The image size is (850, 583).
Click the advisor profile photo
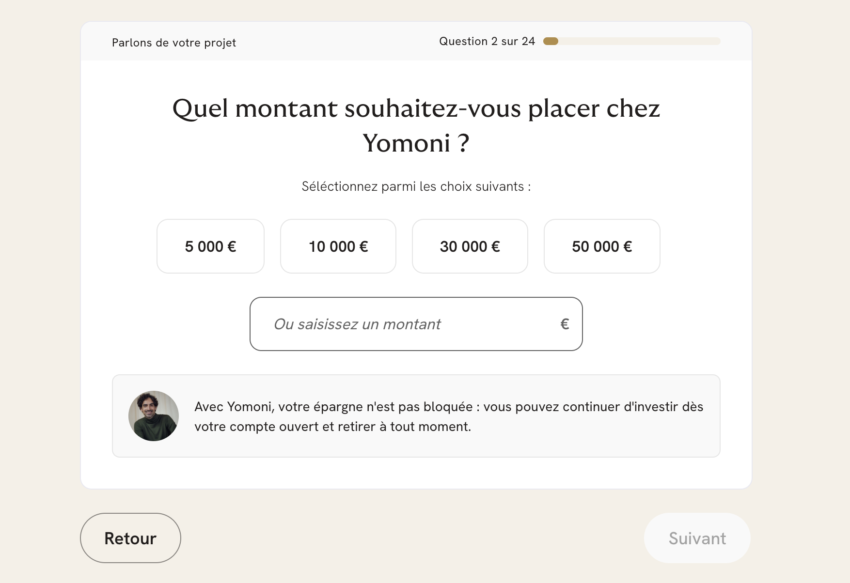pyautogui.click(x=153, y=411)
